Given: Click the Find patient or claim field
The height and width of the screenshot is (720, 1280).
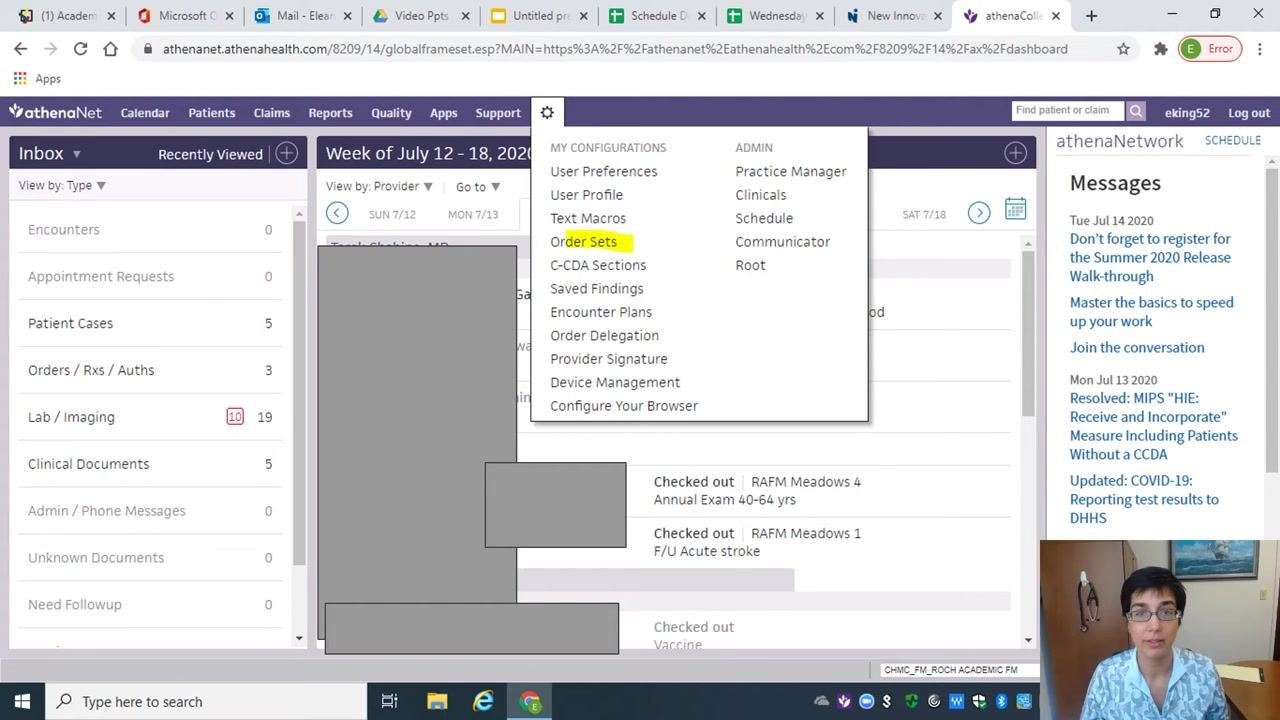Looking at the screenshot, I should pos(1068,111).
